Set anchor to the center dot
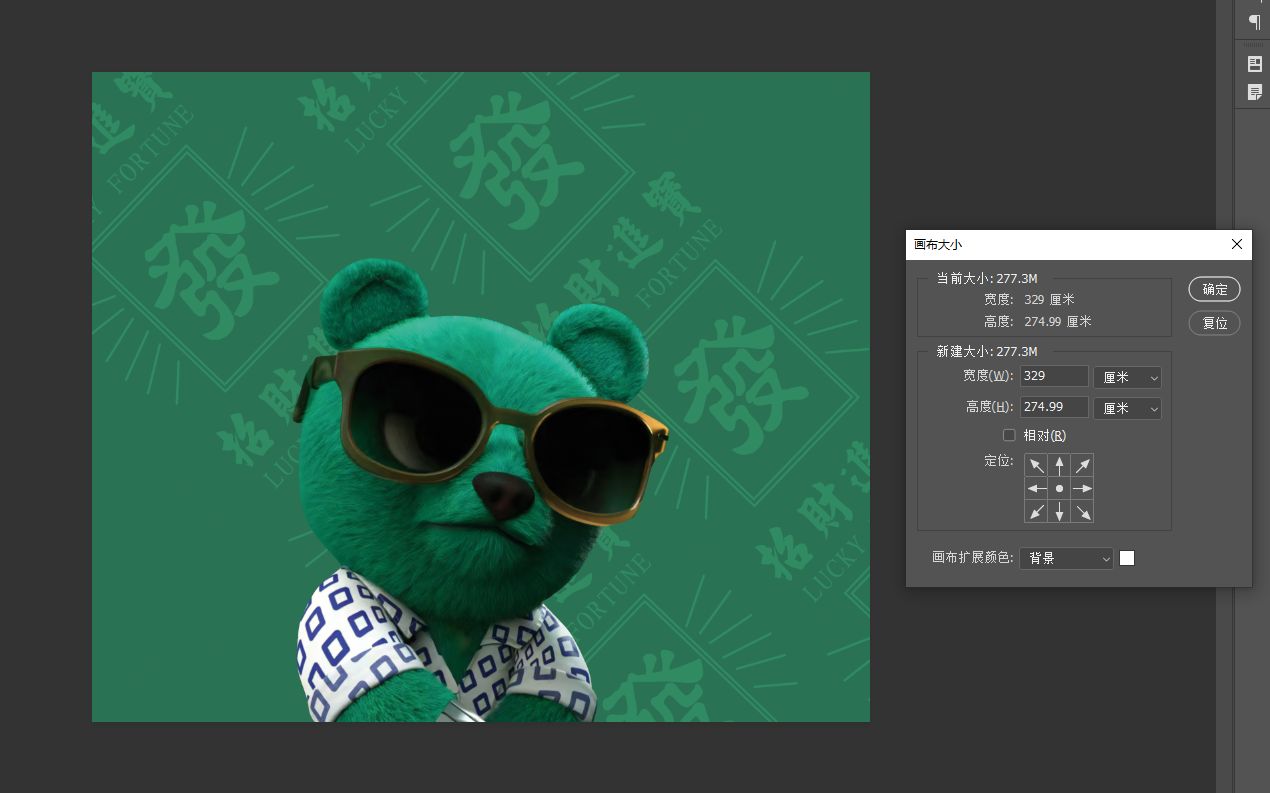 tap(1060, 488)
